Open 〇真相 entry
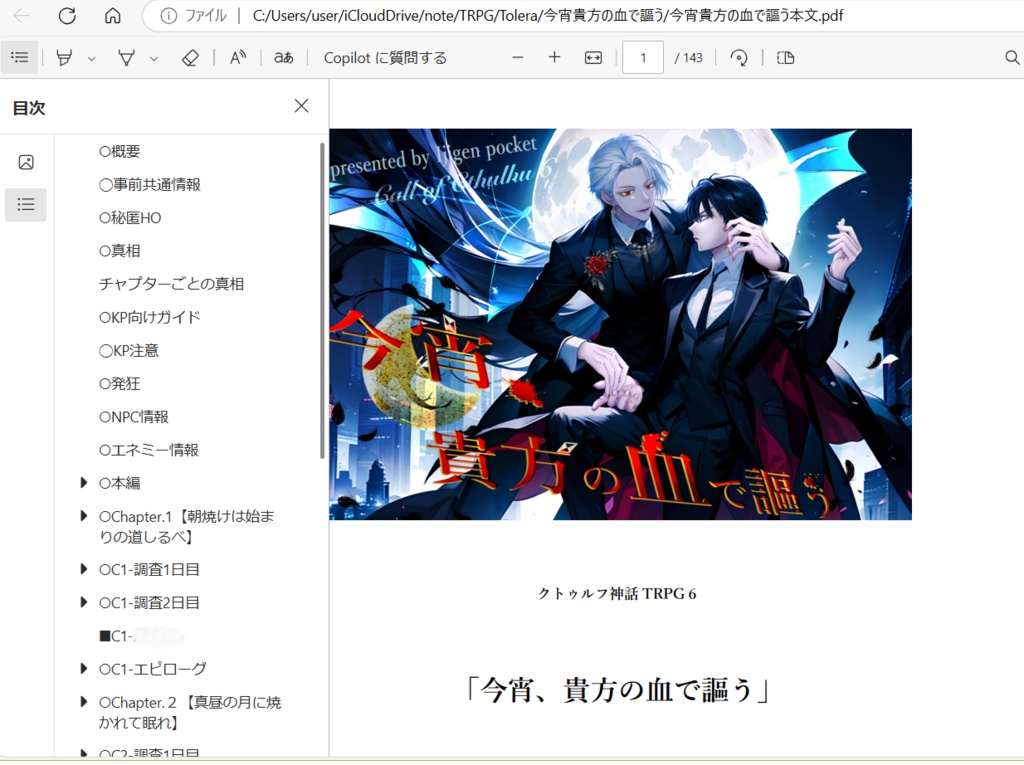The height and width of the screenshot is (765, 1024). coord(120,251)
